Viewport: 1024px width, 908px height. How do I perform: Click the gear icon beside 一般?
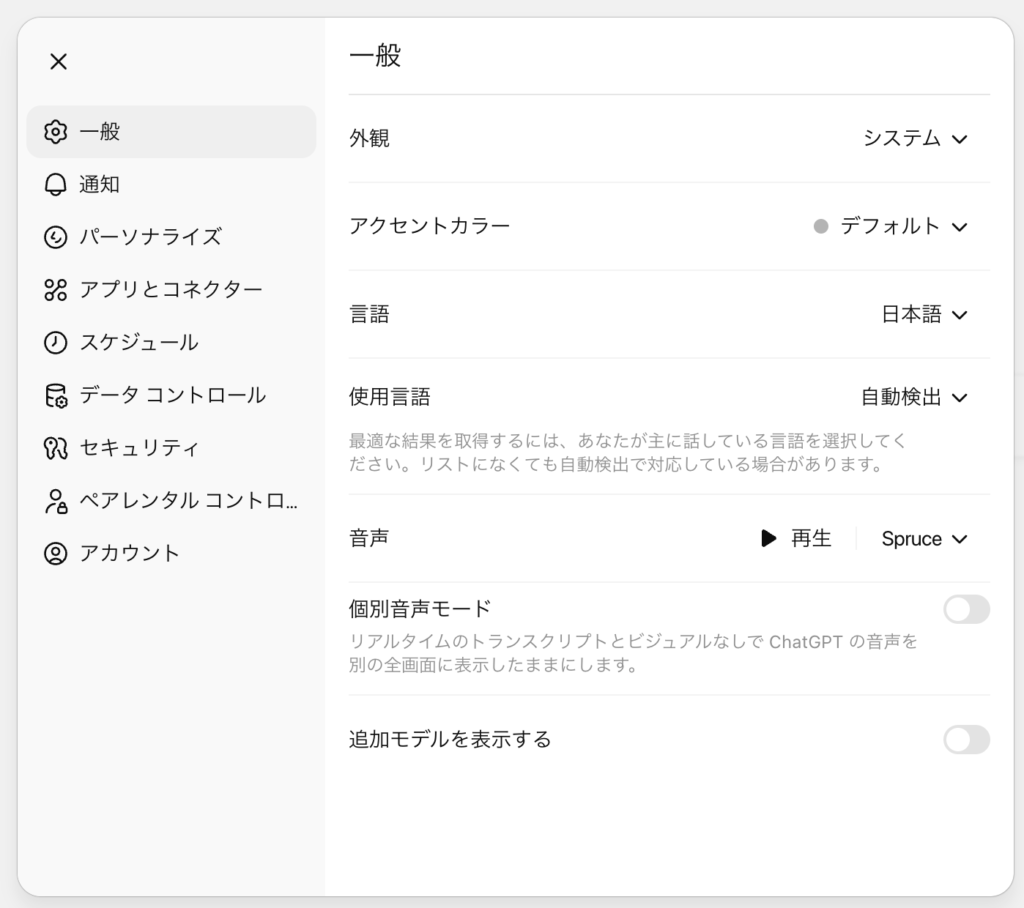pyautogui.click(x=55, y=132)
